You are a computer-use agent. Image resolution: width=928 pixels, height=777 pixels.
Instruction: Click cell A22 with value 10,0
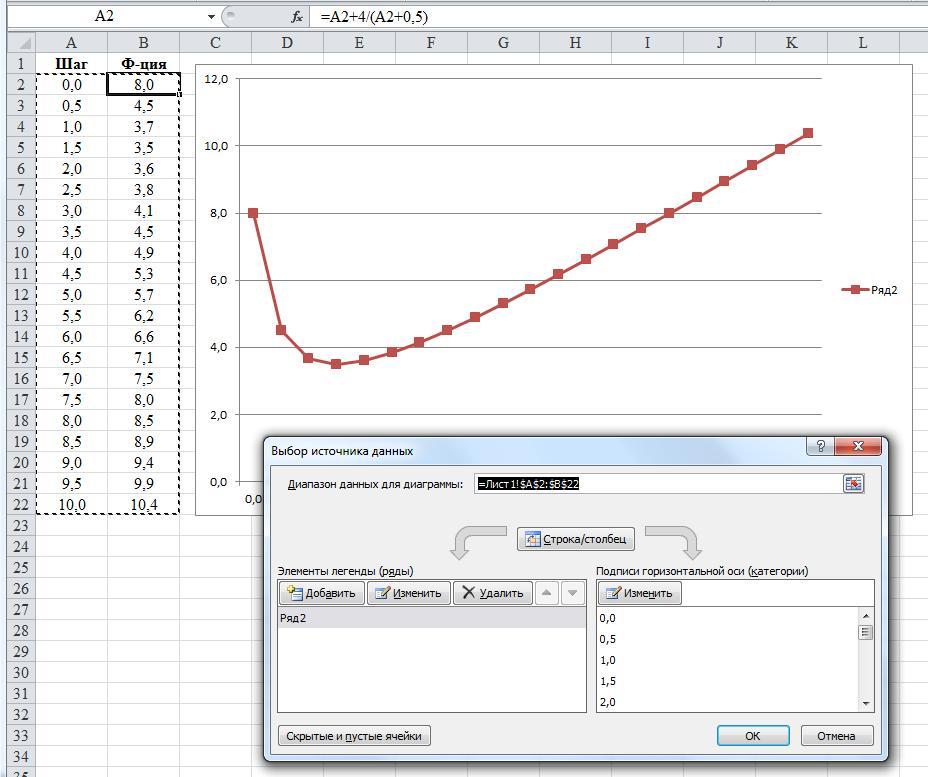[71, 505]
